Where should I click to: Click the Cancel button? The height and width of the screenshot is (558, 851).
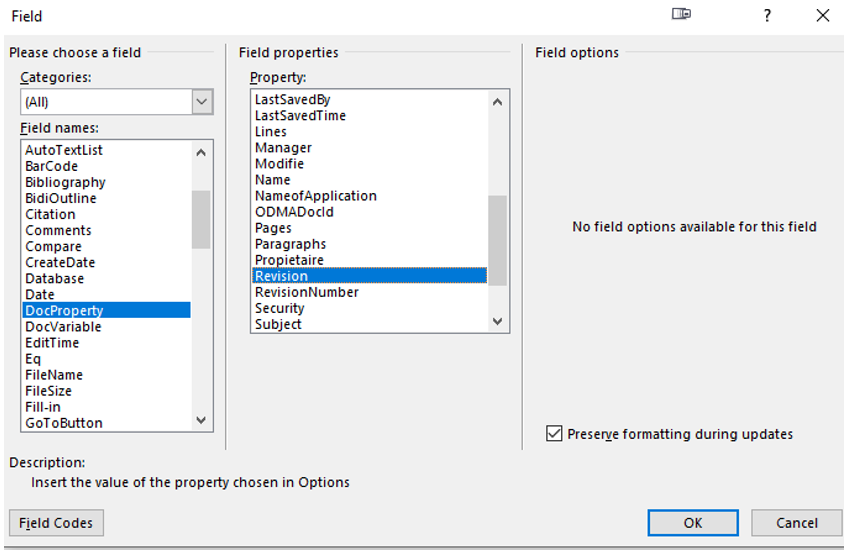pos(796,523)
